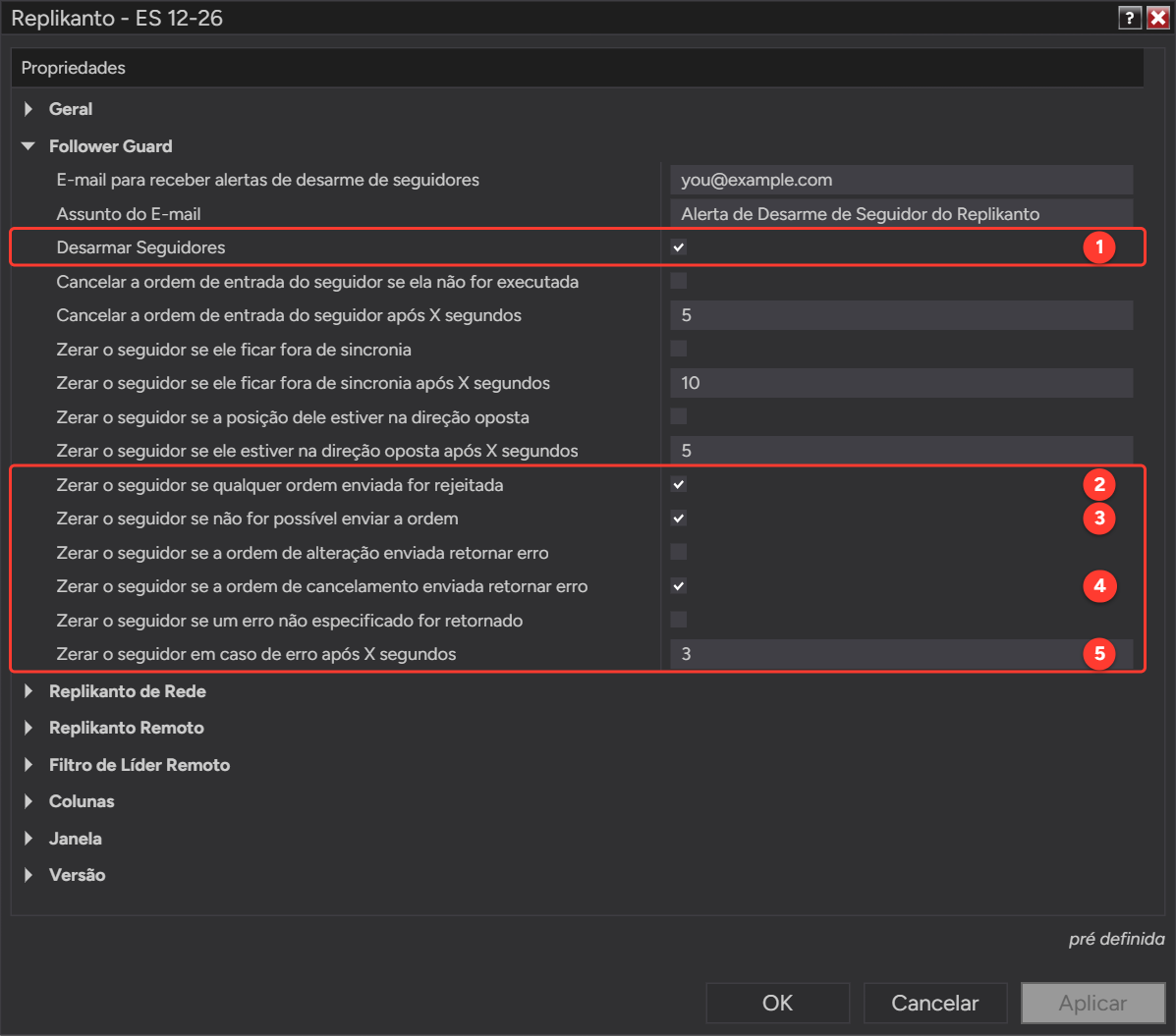Click the alert e-mail address field
The image size is (1176, 1036).
coord(901,180)
